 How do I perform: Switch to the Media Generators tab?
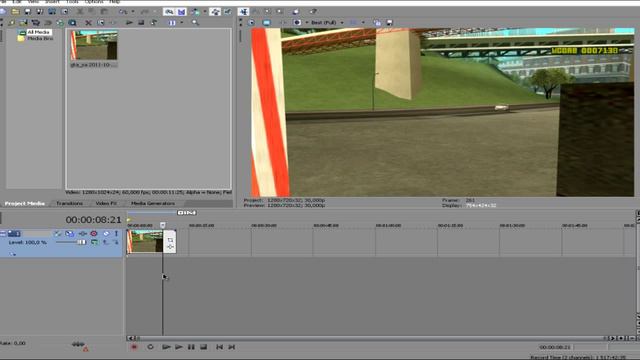pyautogui.click(x=153, y=203)
